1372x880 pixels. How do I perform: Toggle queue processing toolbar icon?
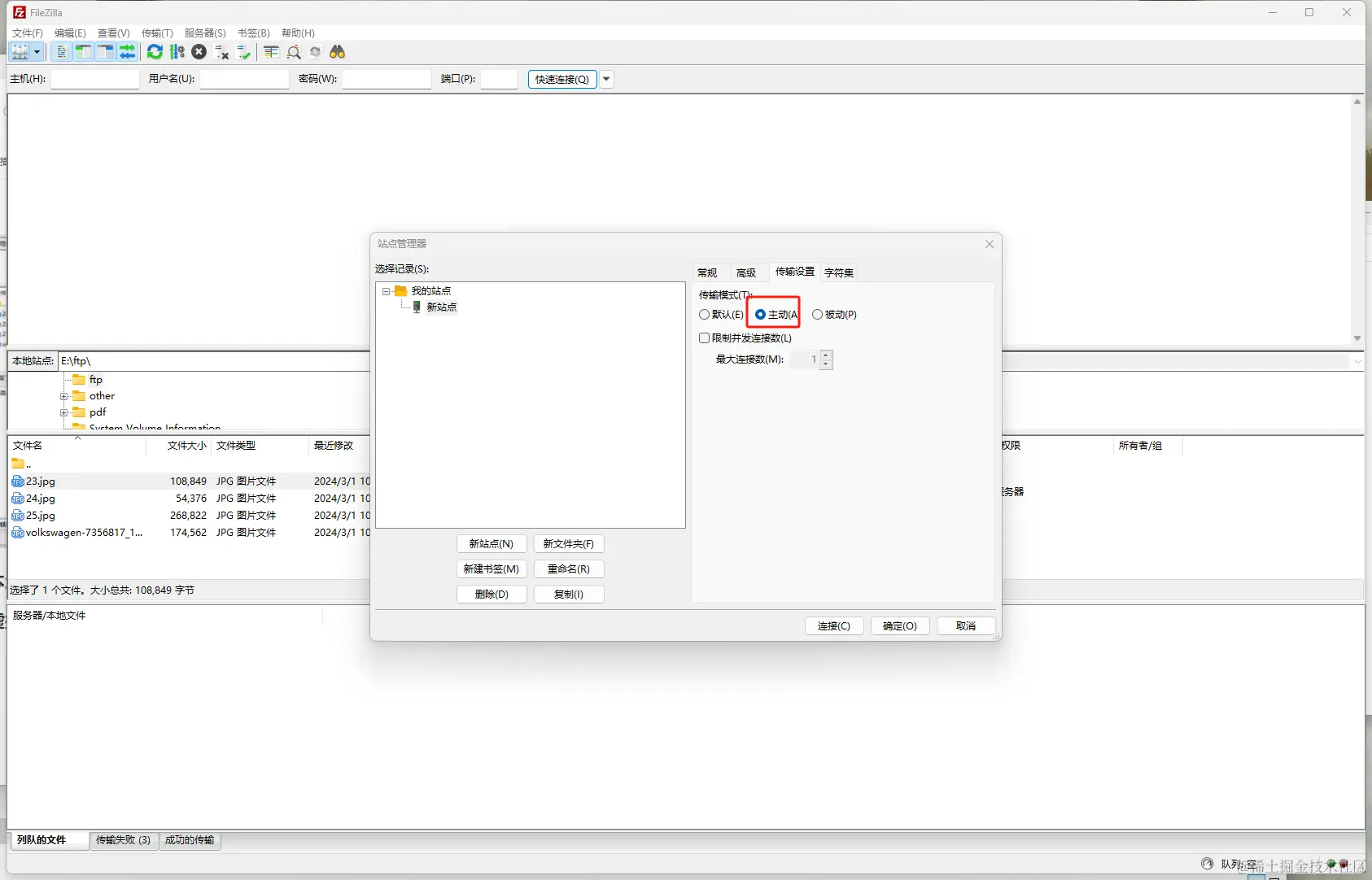click(x=177, y=52)
